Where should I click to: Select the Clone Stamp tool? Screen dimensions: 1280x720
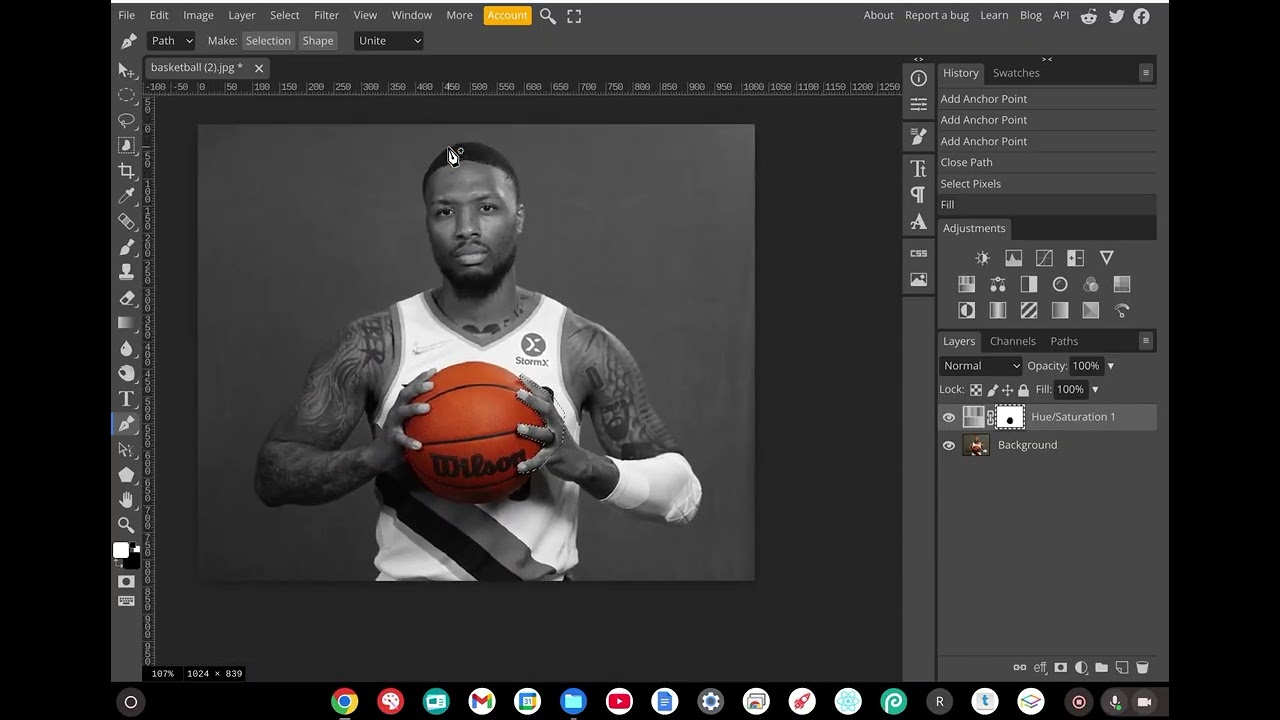tap(127, 272)
